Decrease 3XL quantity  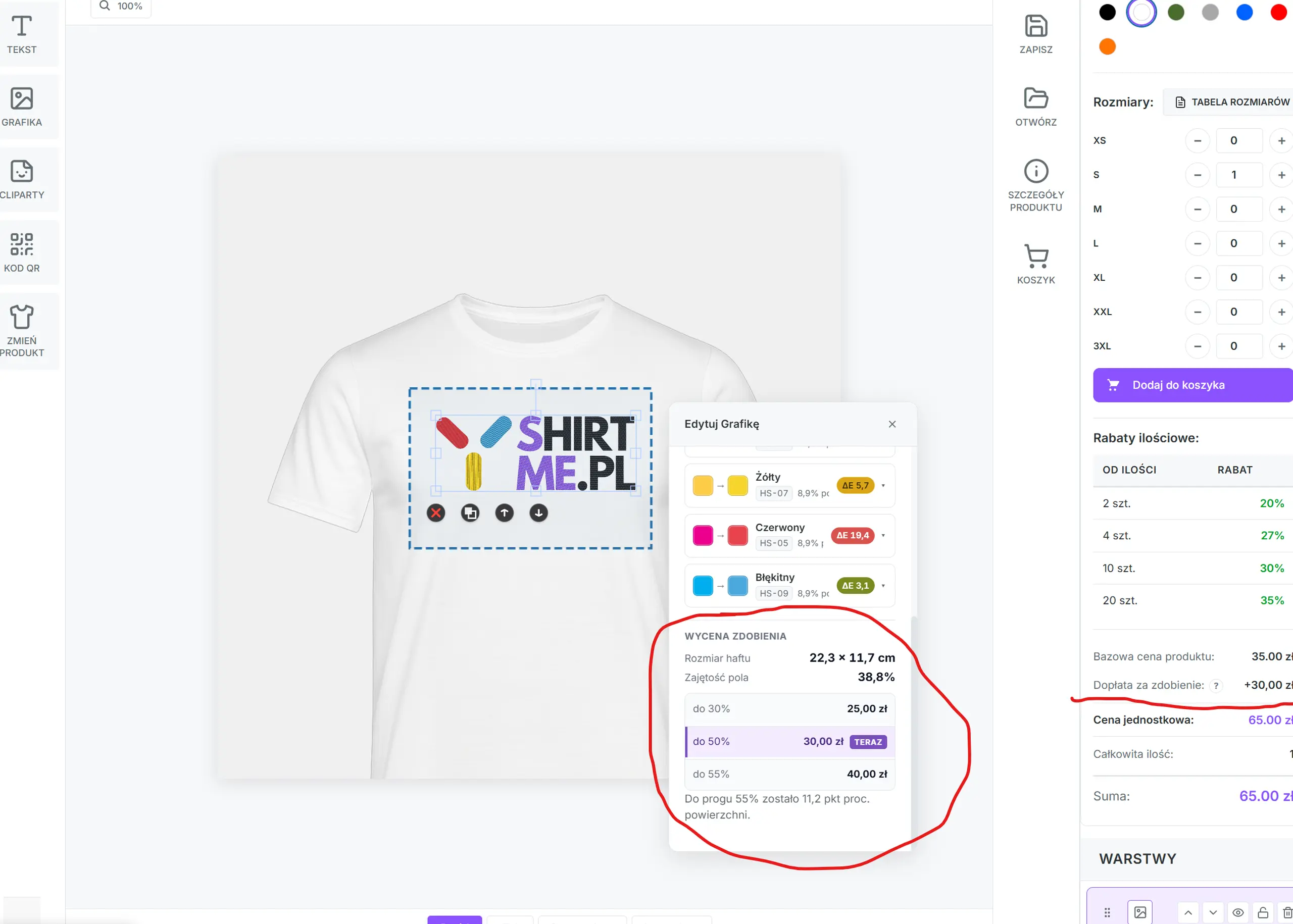click(1198, 346)
